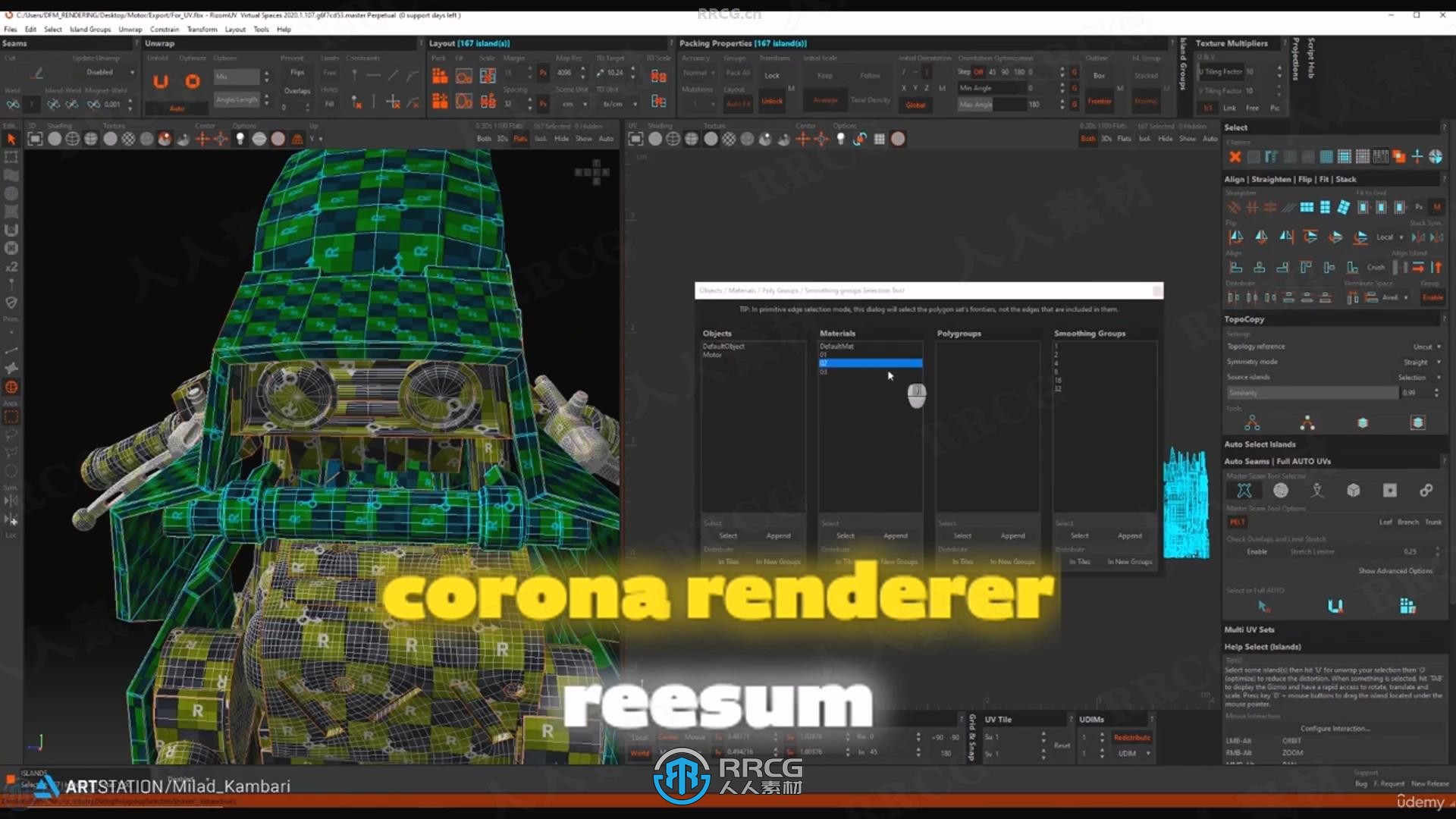This screenshot has height=819, width=1456.
Task: Click the top TD Scale icon in Layout
Action: pos(658,76)
